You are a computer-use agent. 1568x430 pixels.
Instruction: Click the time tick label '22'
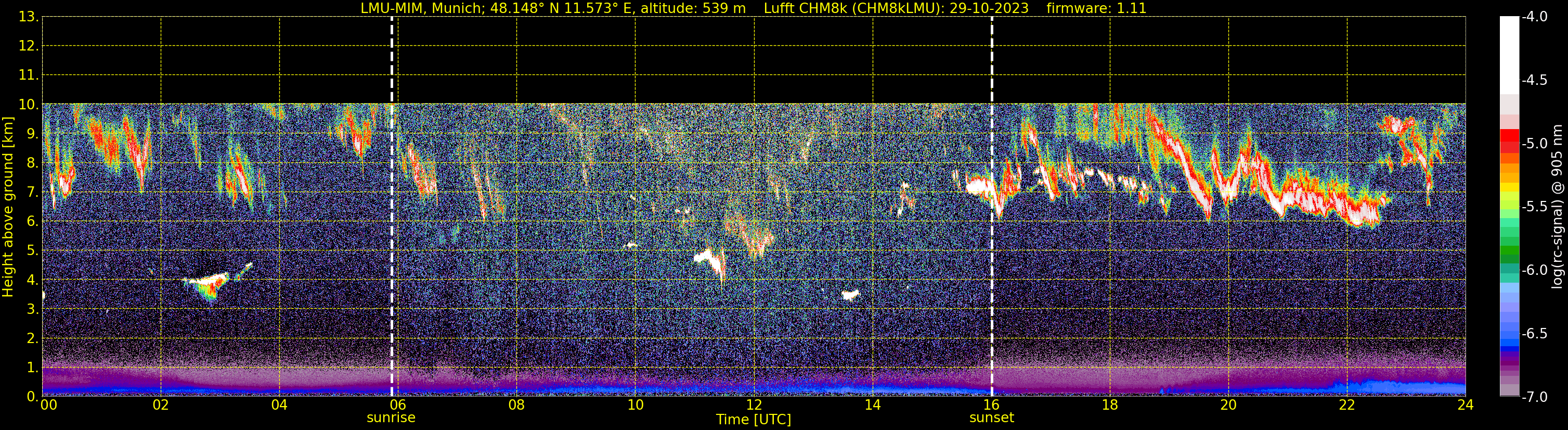click(x=1347, y=405)
